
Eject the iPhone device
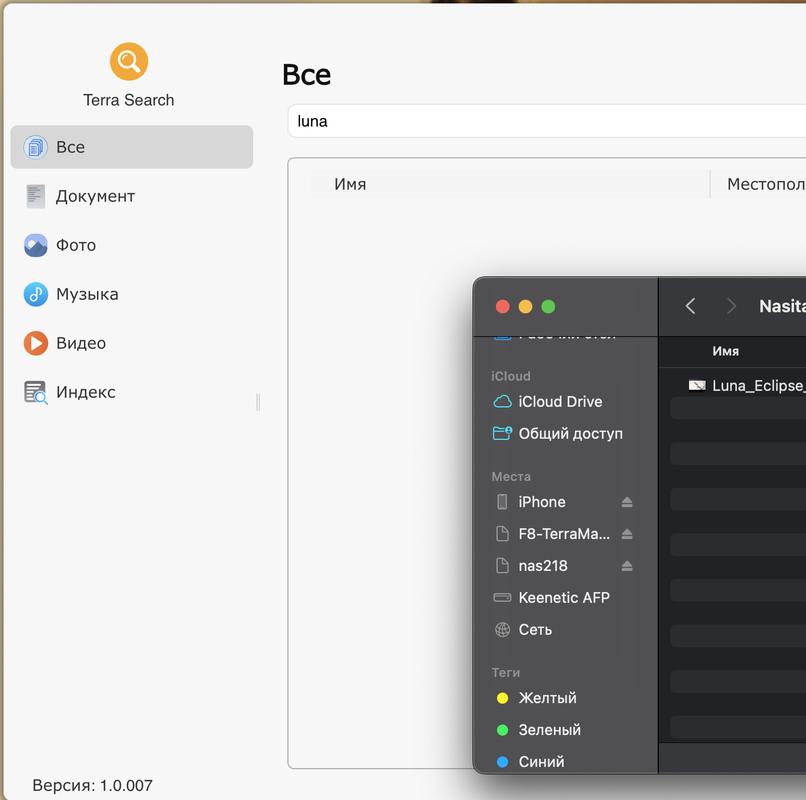coord(627,502)
